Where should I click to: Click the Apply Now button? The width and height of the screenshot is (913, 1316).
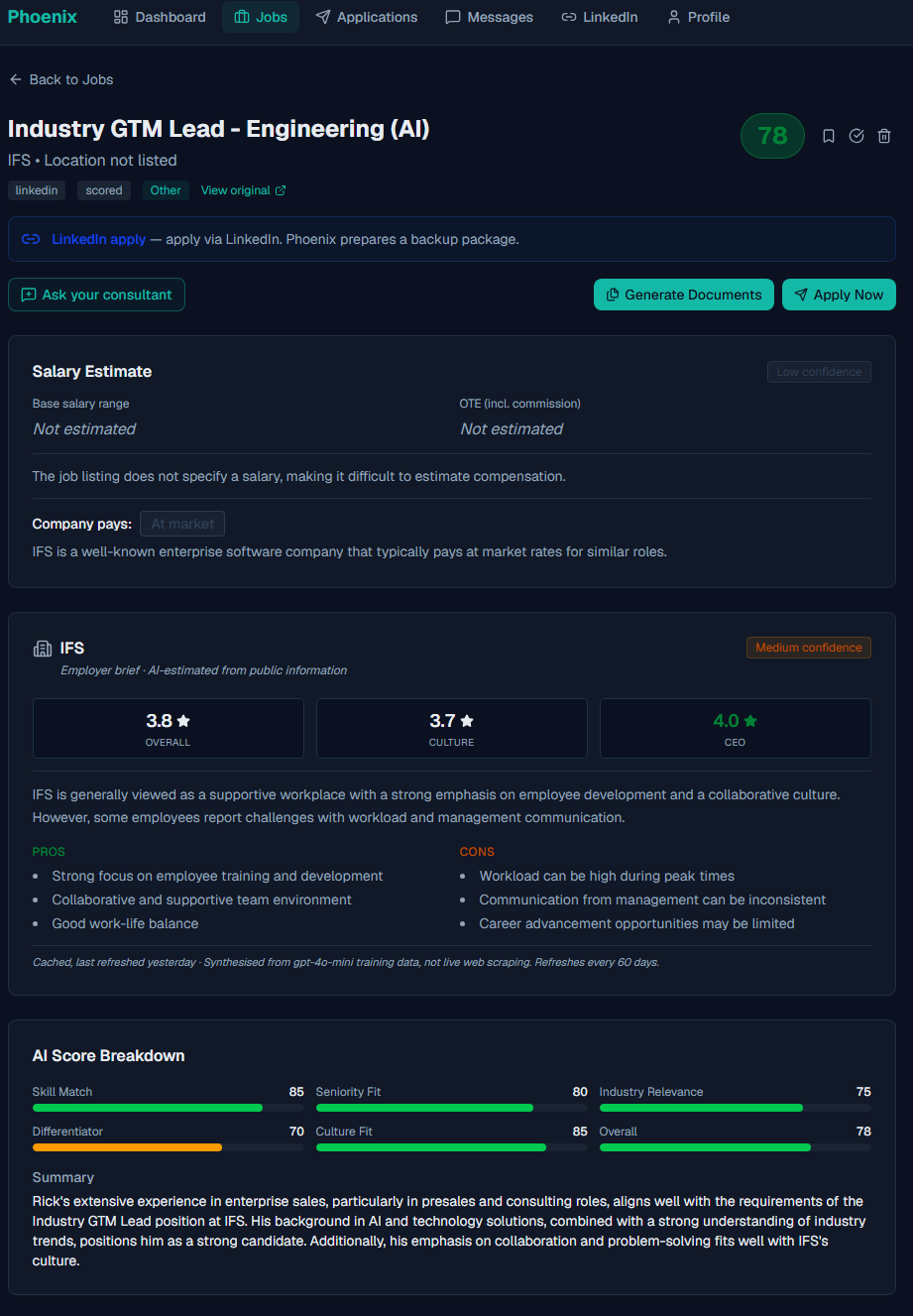[839, 295]
